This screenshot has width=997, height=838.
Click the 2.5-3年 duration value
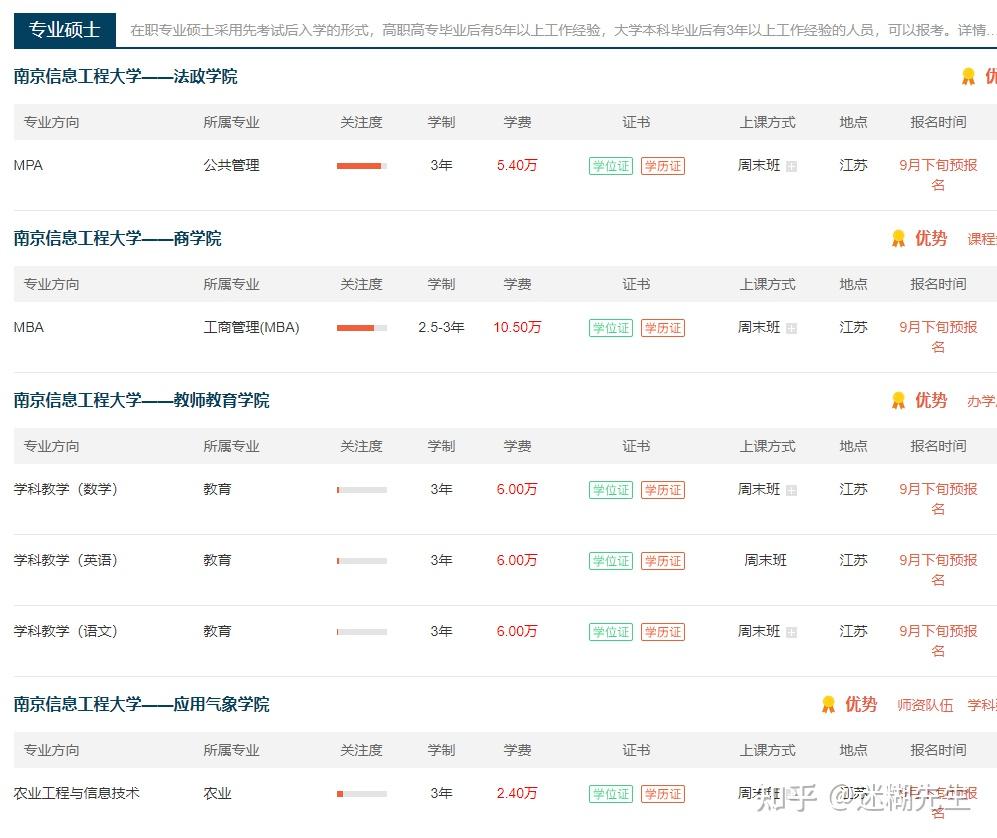(441, 327)
